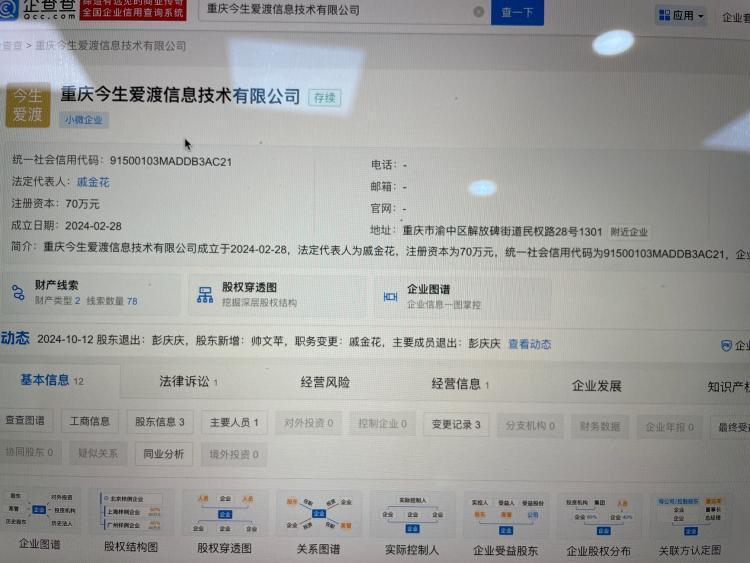Click the 查一下 search button
750x563 pixels.
517,12
